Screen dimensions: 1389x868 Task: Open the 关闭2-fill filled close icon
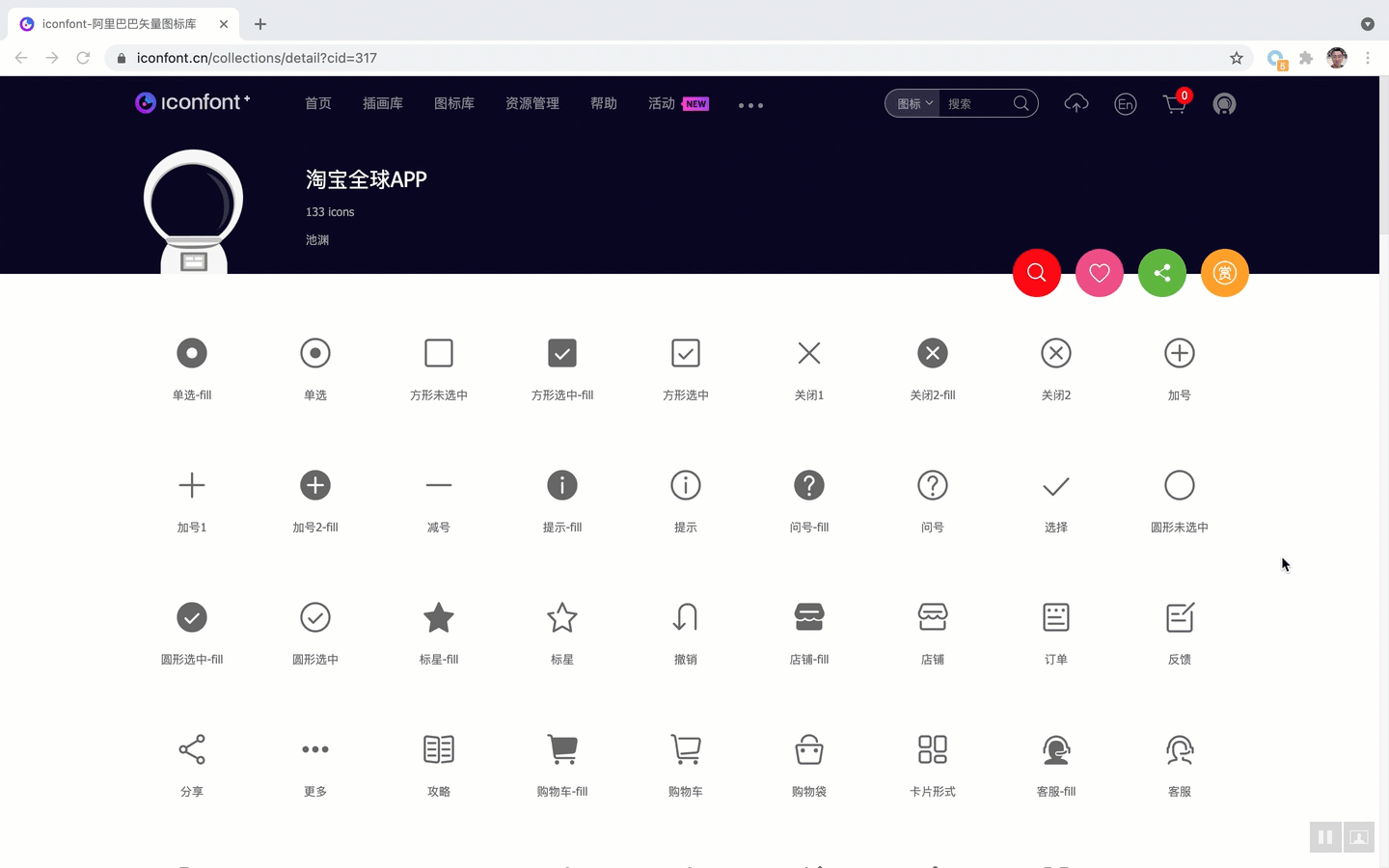pos(933,353)
